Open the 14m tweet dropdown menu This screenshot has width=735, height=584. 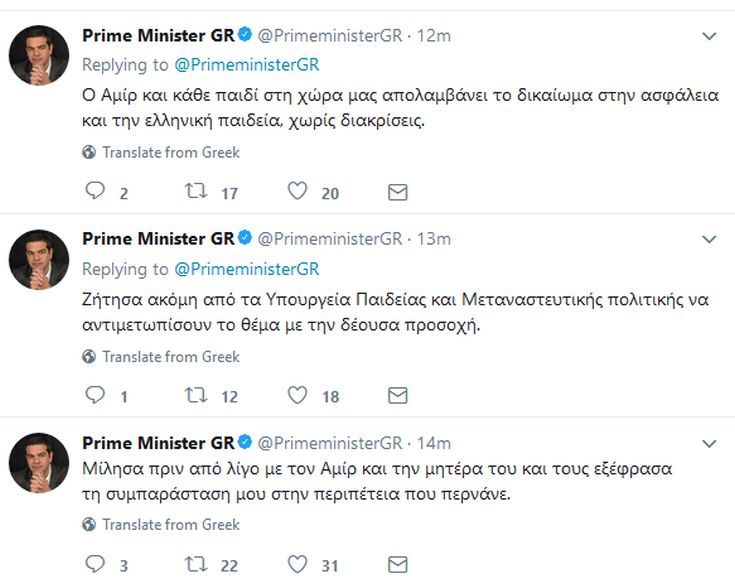coord(709,443)
